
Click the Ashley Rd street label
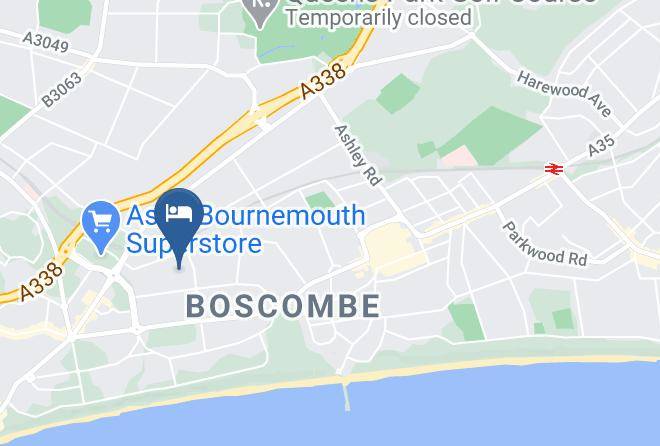pyautogui.click(x=358, y=155)
